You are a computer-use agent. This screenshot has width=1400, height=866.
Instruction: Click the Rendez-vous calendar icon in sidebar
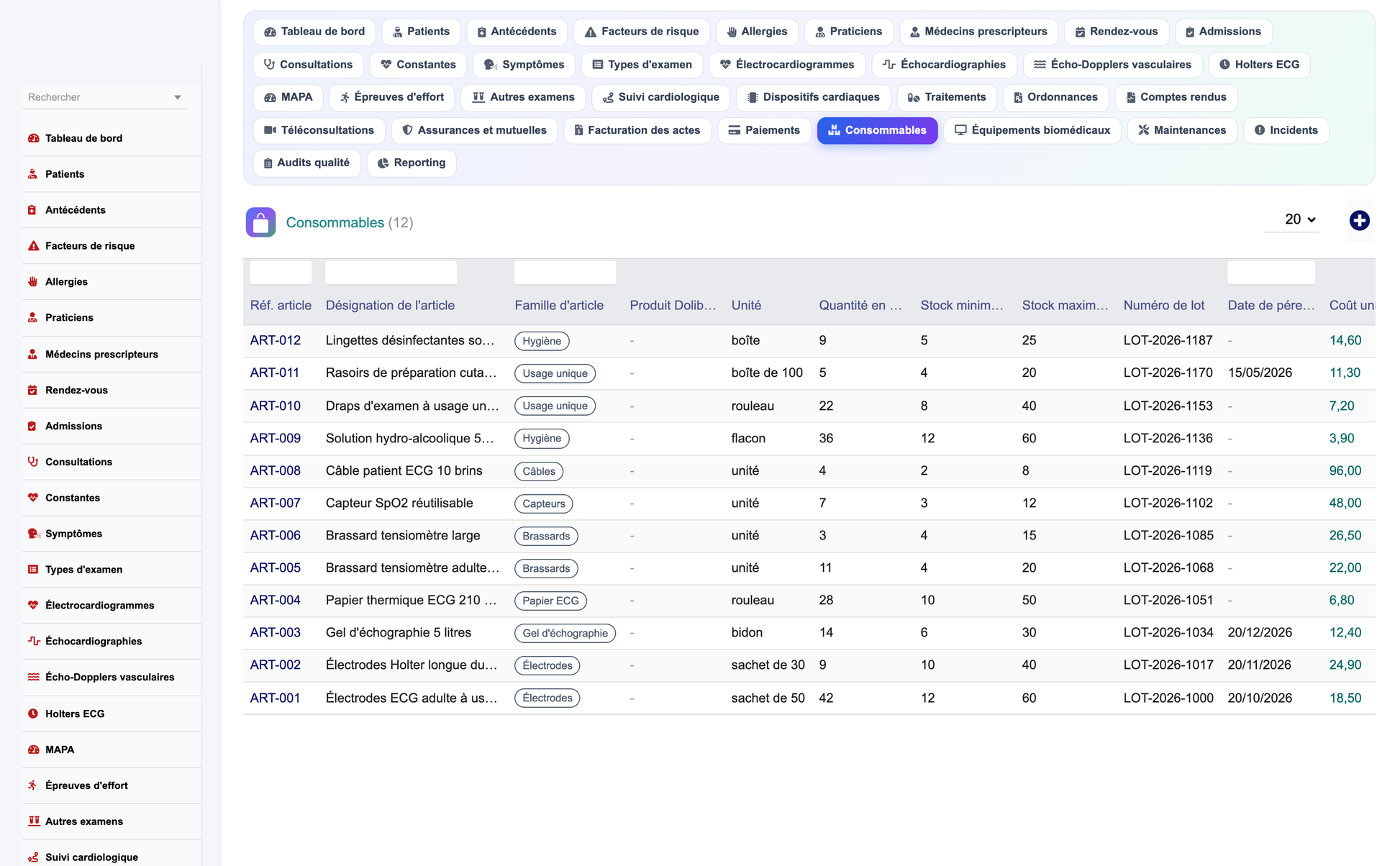coord(33,390)
